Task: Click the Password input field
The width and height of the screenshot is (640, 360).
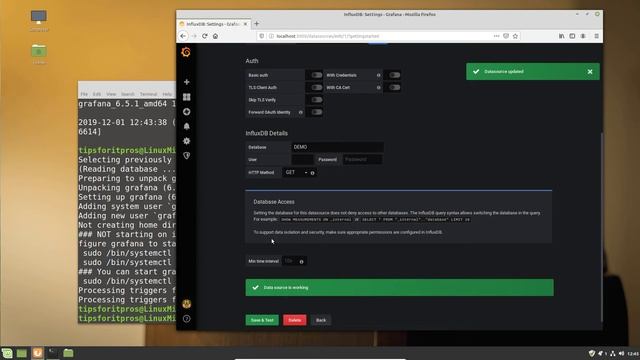Action: [x=362, y=160]
